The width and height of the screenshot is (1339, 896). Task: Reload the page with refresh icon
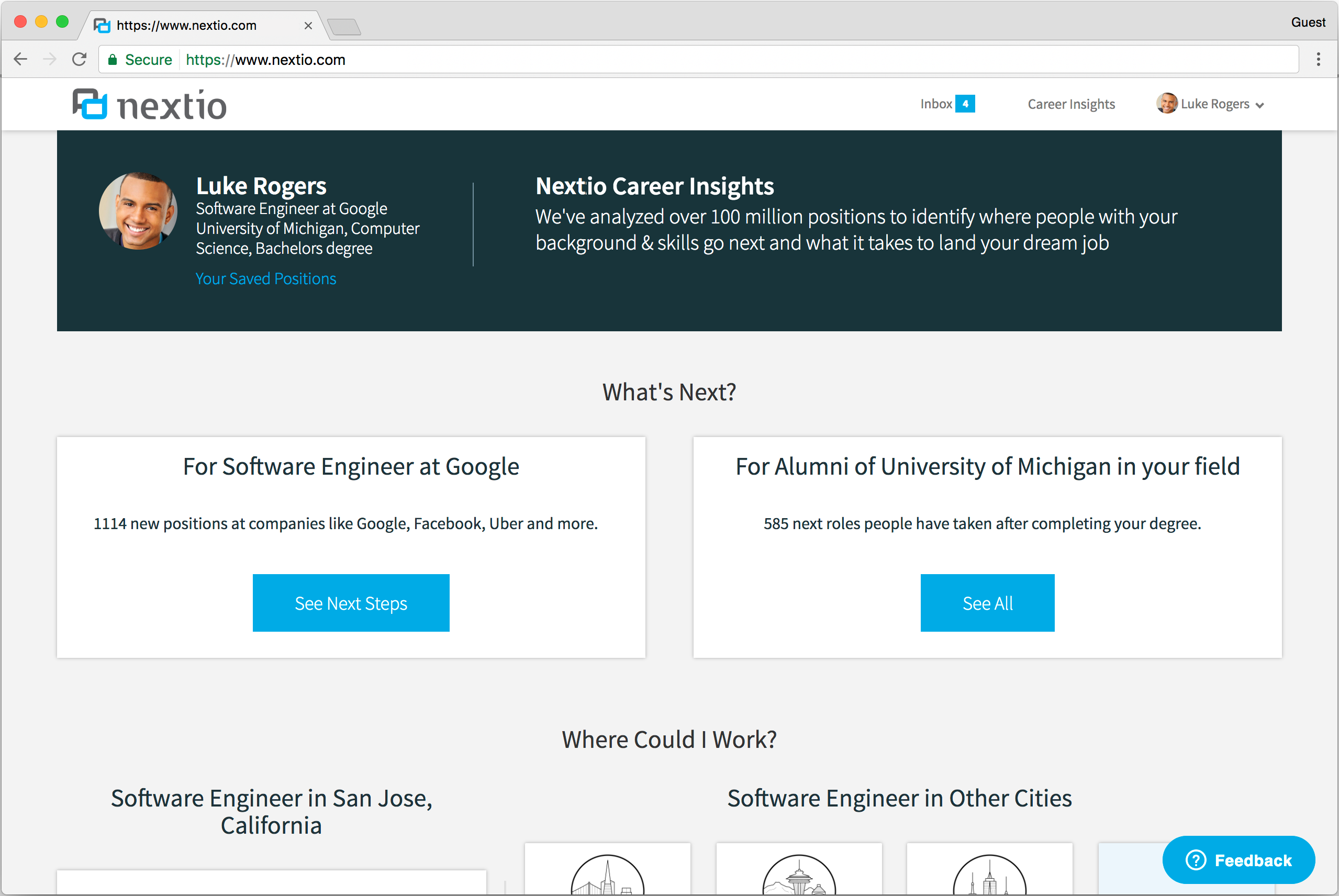click(80, 60)
